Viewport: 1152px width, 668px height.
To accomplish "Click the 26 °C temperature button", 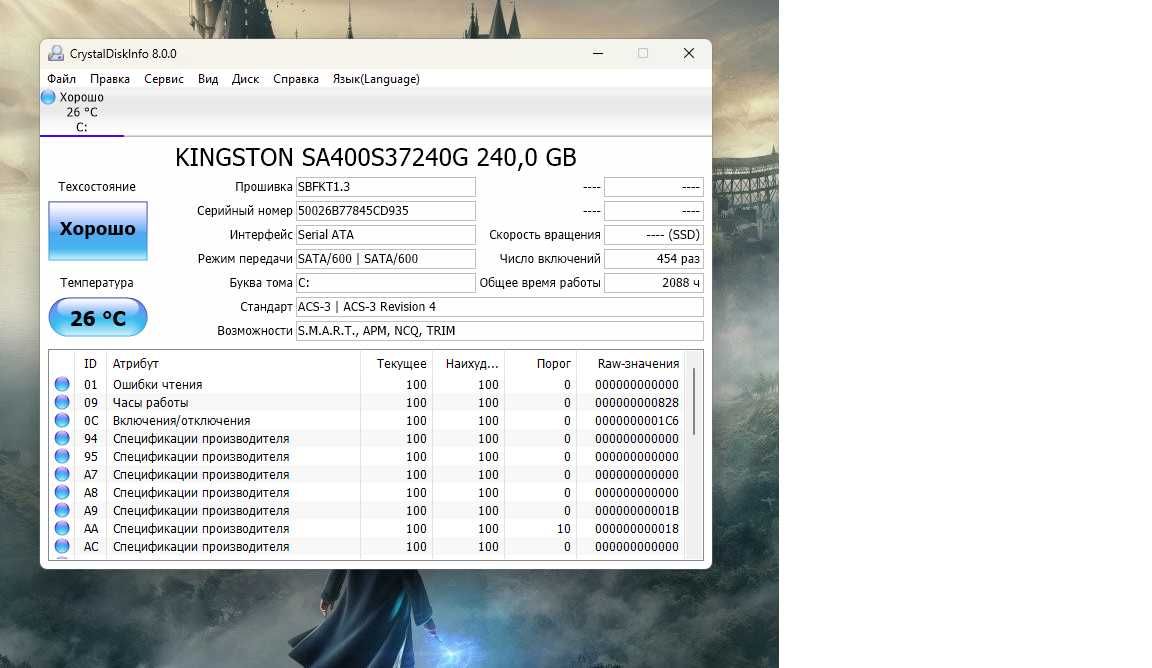I will 98,317.
